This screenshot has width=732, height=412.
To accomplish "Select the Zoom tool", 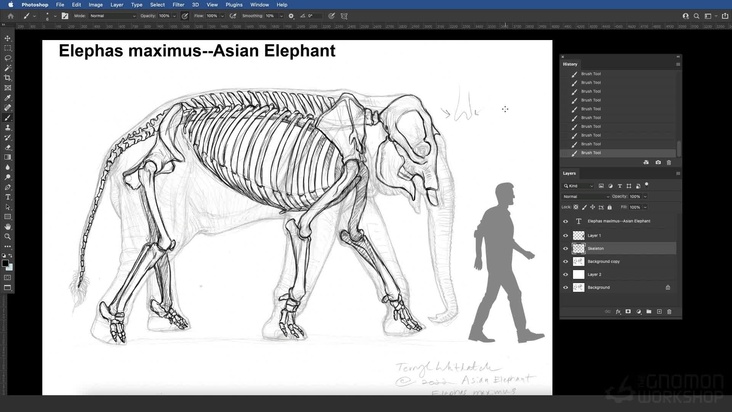I will [x=7, y=237].
